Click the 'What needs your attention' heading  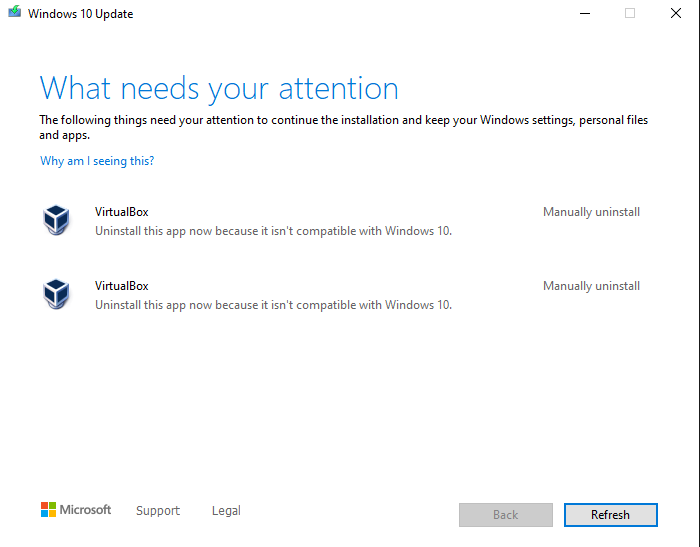[x=219, y=89]
